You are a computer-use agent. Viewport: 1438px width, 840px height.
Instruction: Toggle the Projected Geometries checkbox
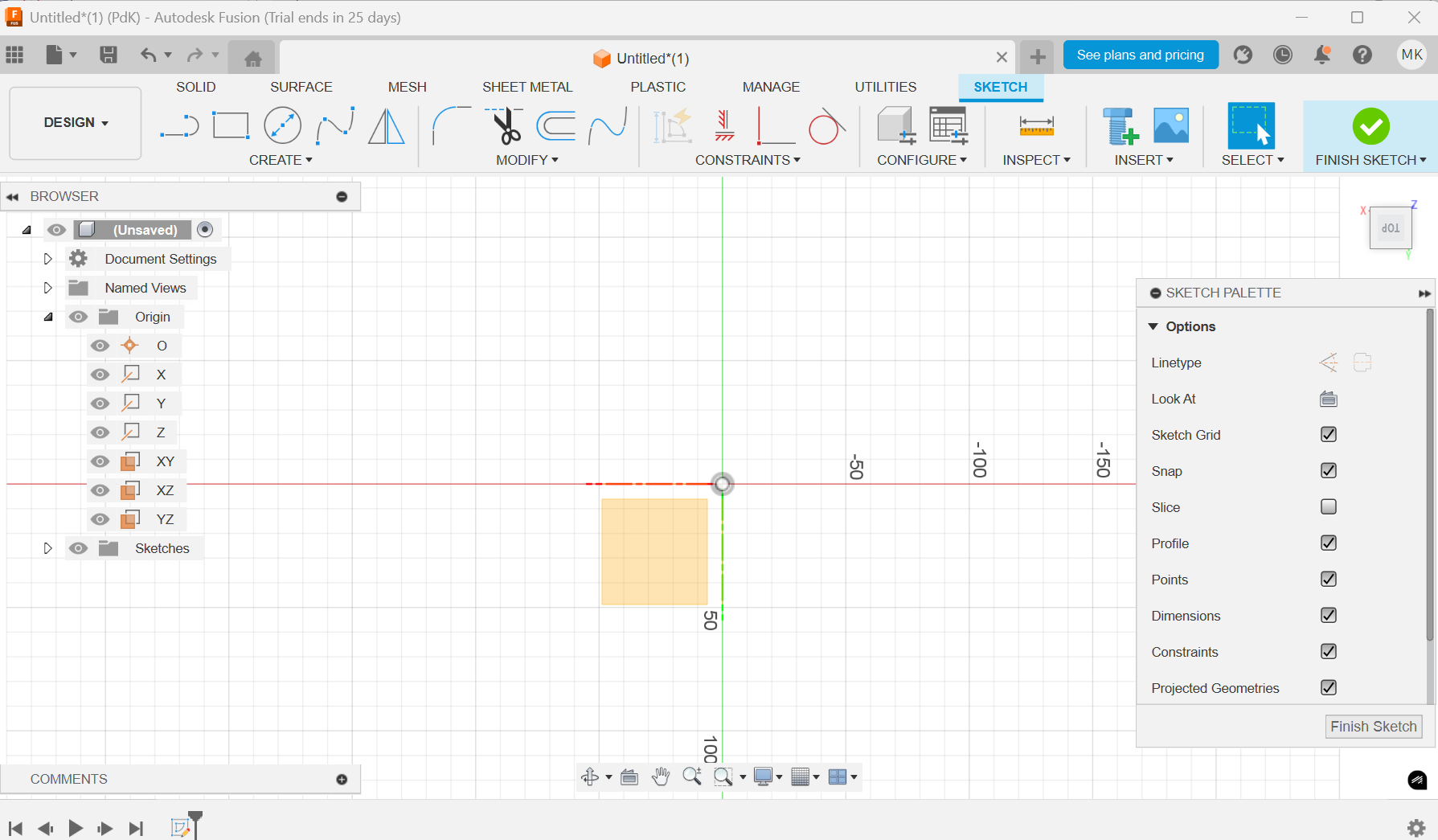coord(1329,688)
